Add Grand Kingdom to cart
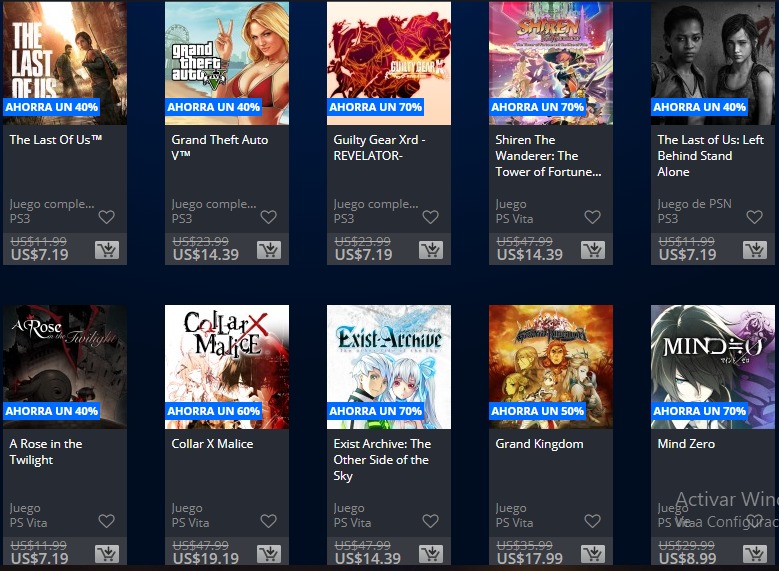The height and width of the screenshot is (571, 779). coord(593,554)
